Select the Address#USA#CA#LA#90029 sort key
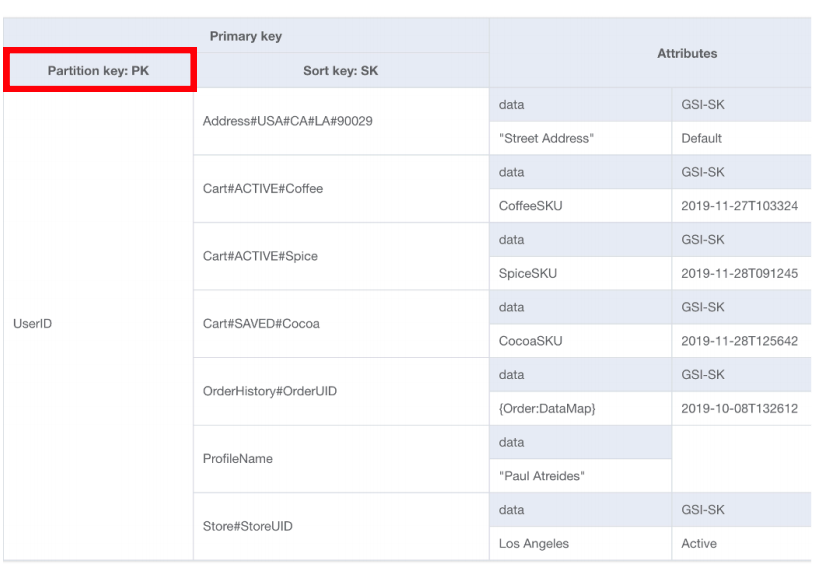The width and height of the screenshot is (818, 566). (287, 121)
